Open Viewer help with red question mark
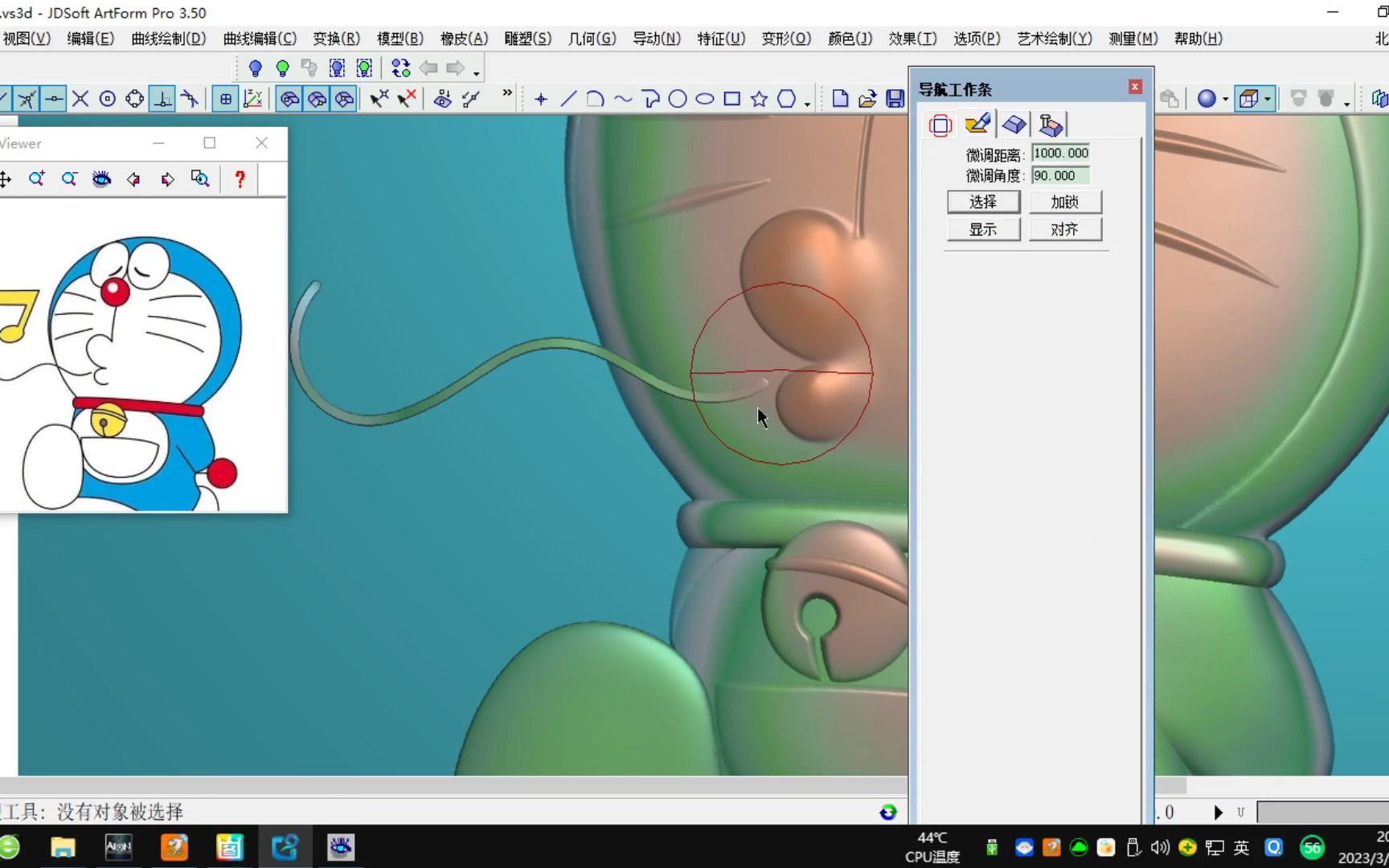 (240, 178)
